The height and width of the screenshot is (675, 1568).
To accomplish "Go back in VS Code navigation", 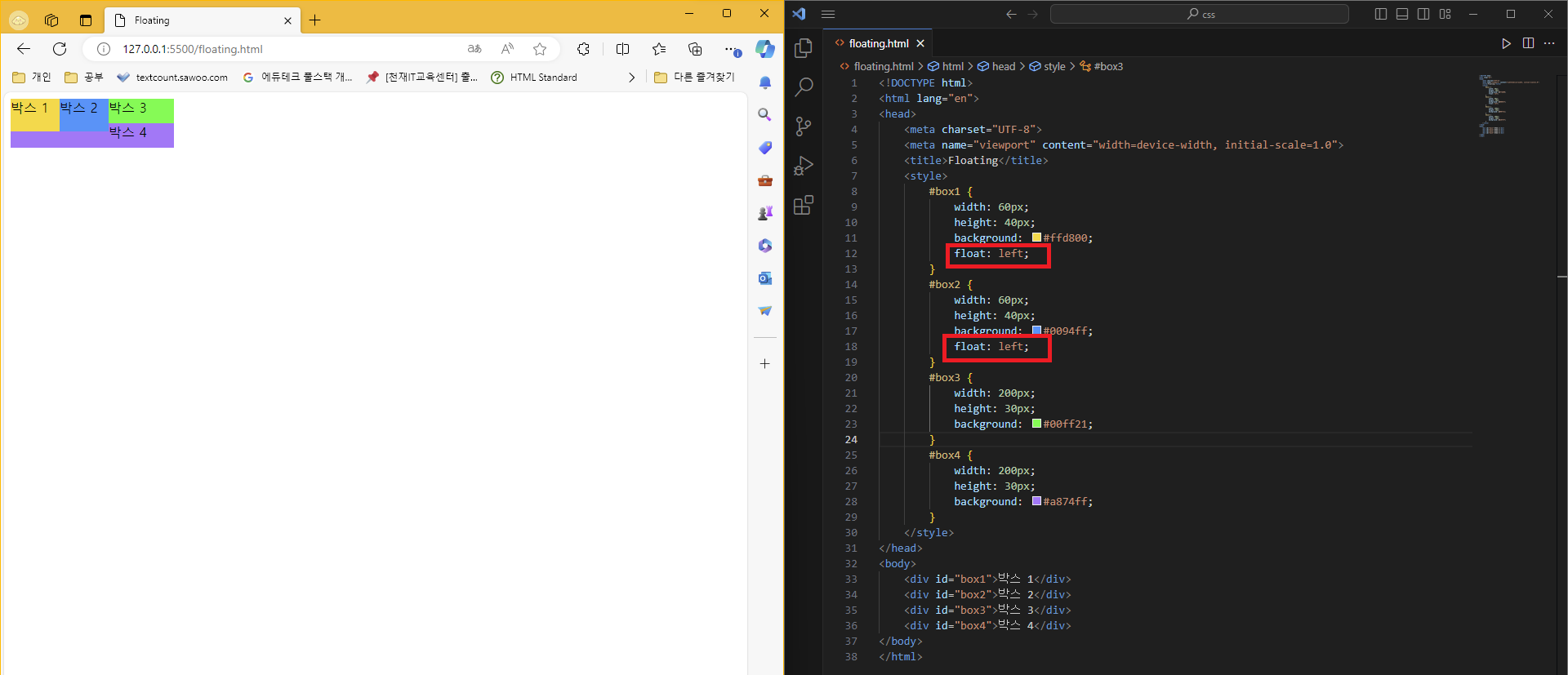I will coord(1011,14).
